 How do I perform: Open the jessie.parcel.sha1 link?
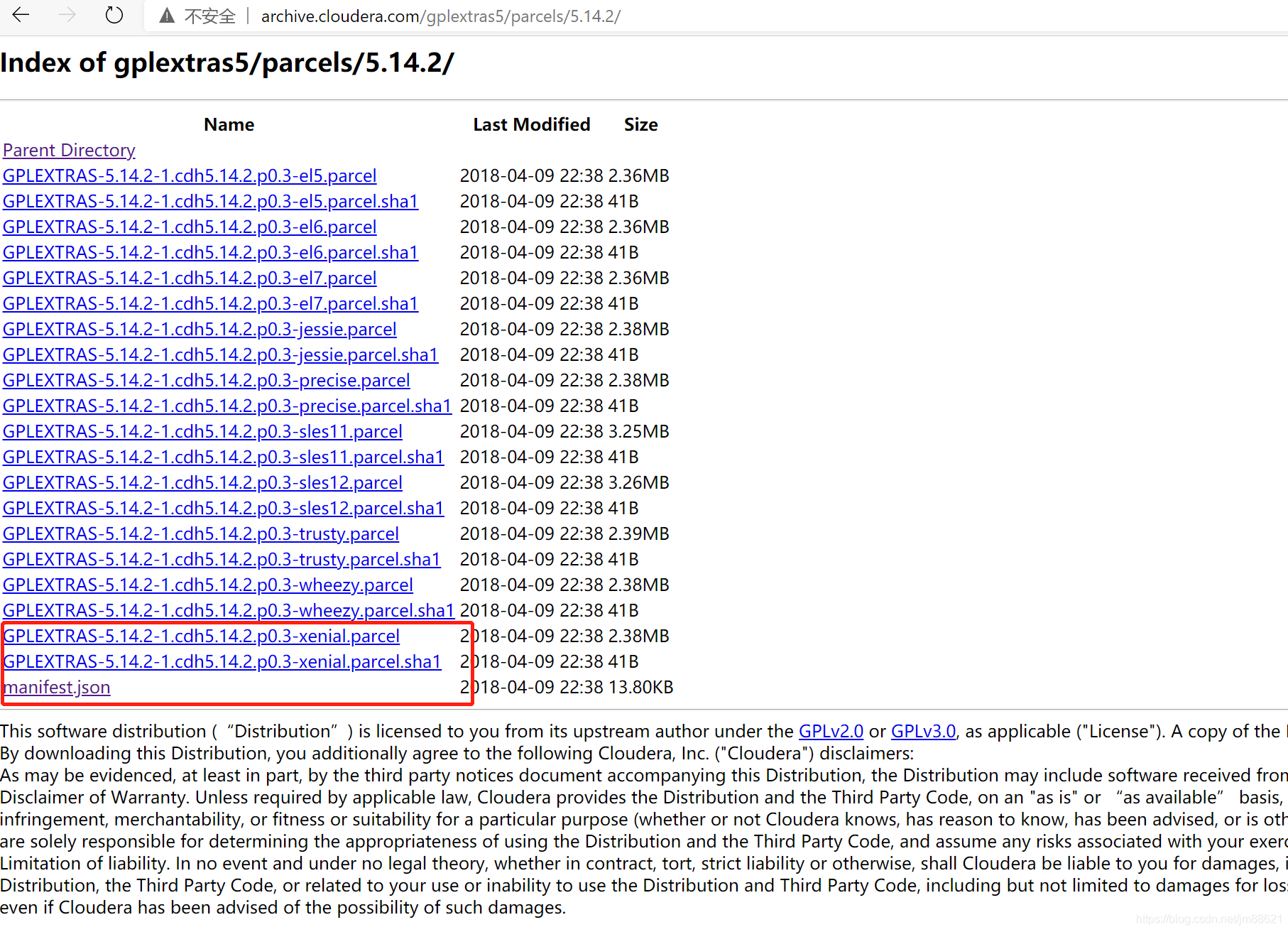[220, 355]
